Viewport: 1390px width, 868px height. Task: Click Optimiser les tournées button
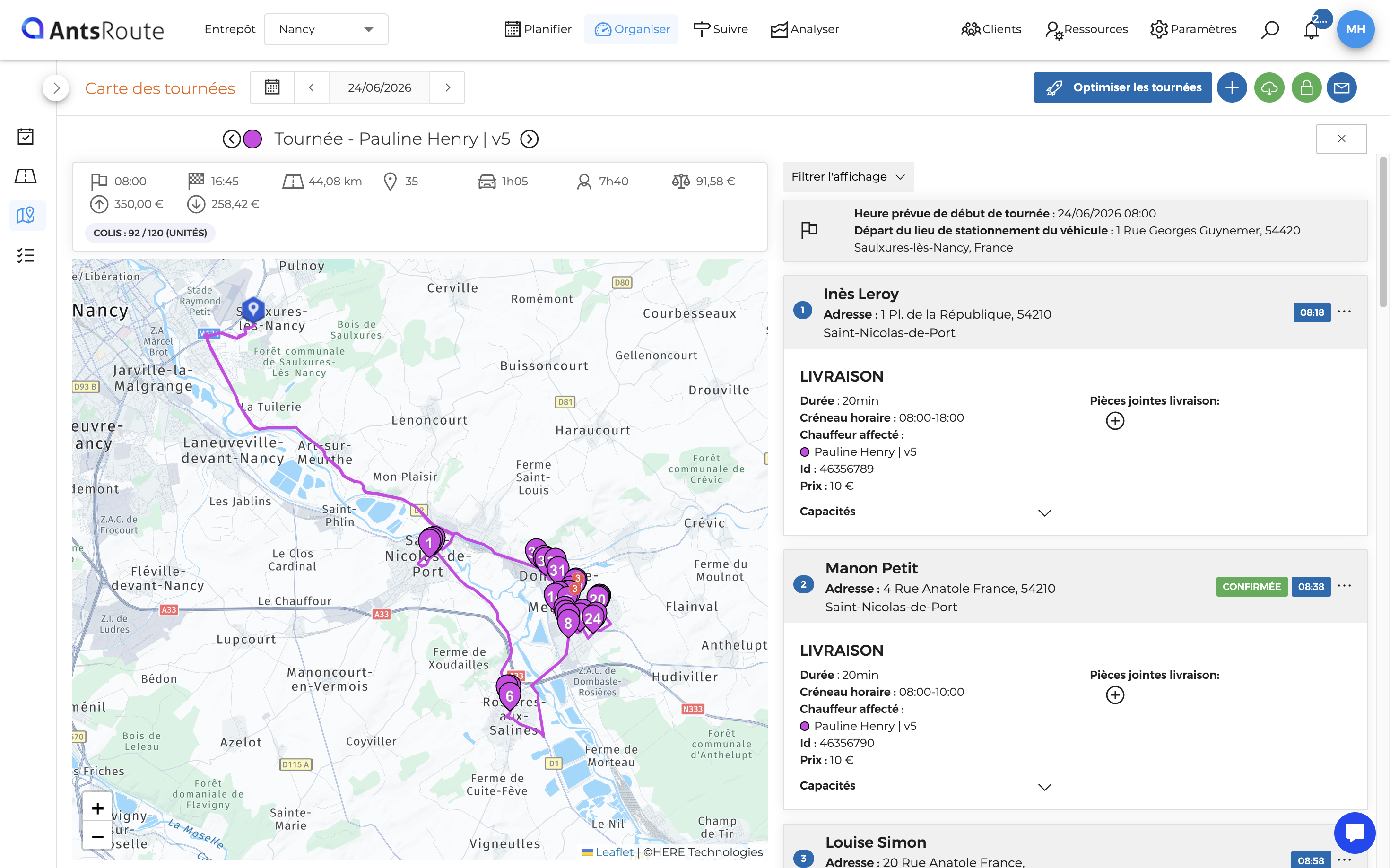pyautogui.click(x=1122, y=87)
